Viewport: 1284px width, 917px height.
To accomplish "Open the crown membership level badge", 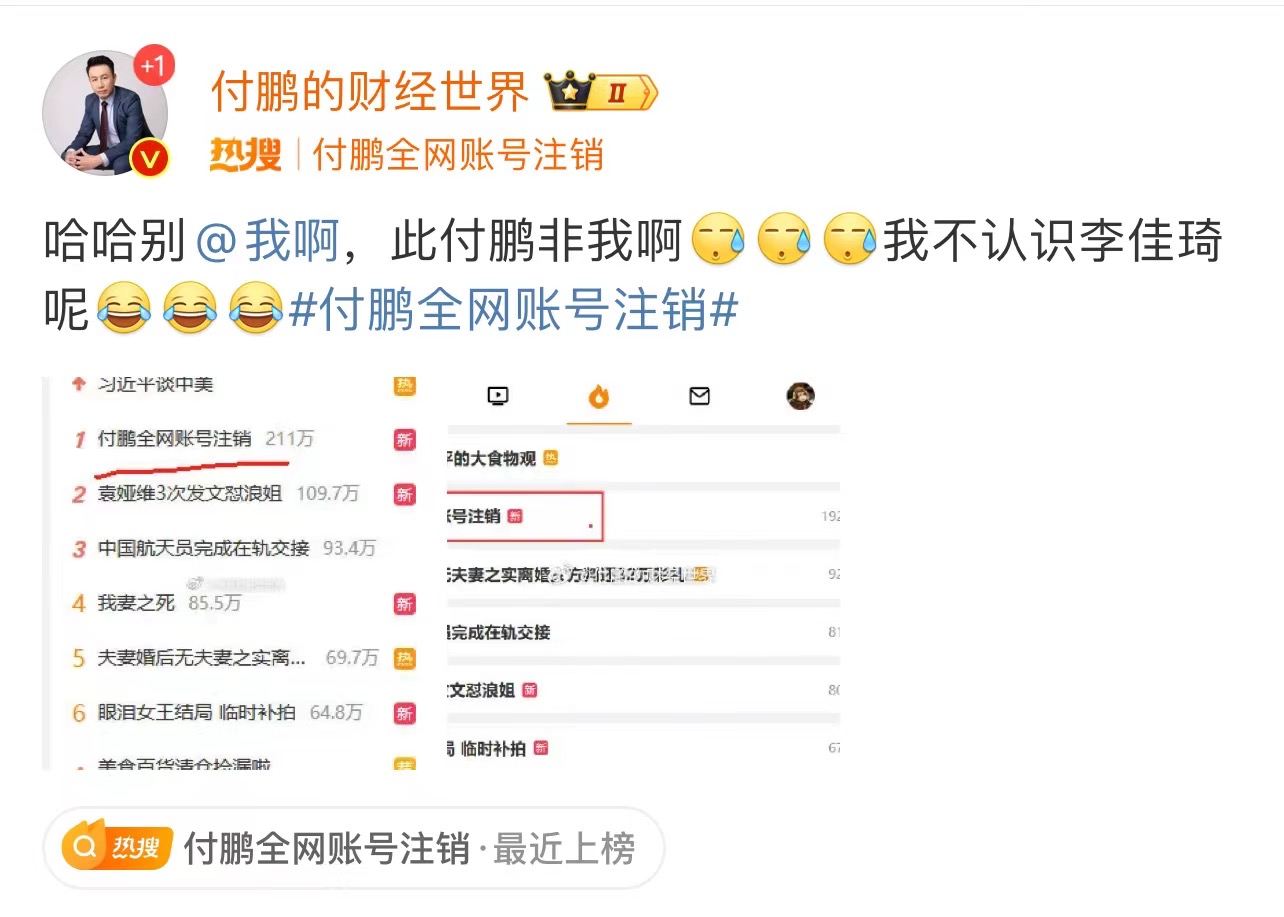I will pyautogui.click(x=601, y=93).
